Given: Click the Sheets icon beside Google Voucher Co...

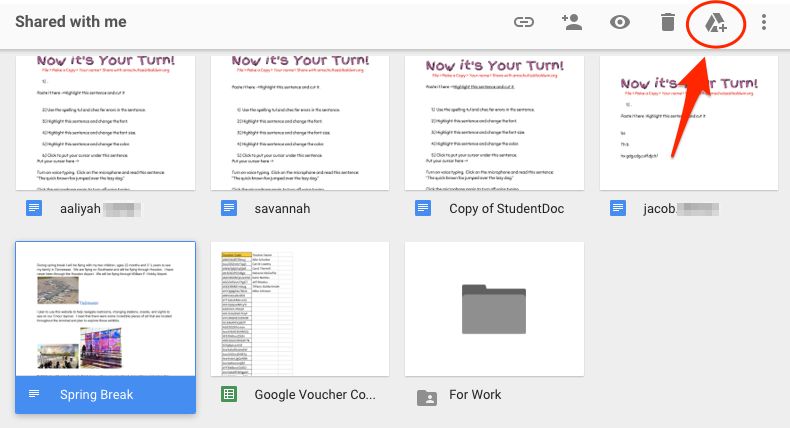Looking at the screenshot, I should coord(229,394).
